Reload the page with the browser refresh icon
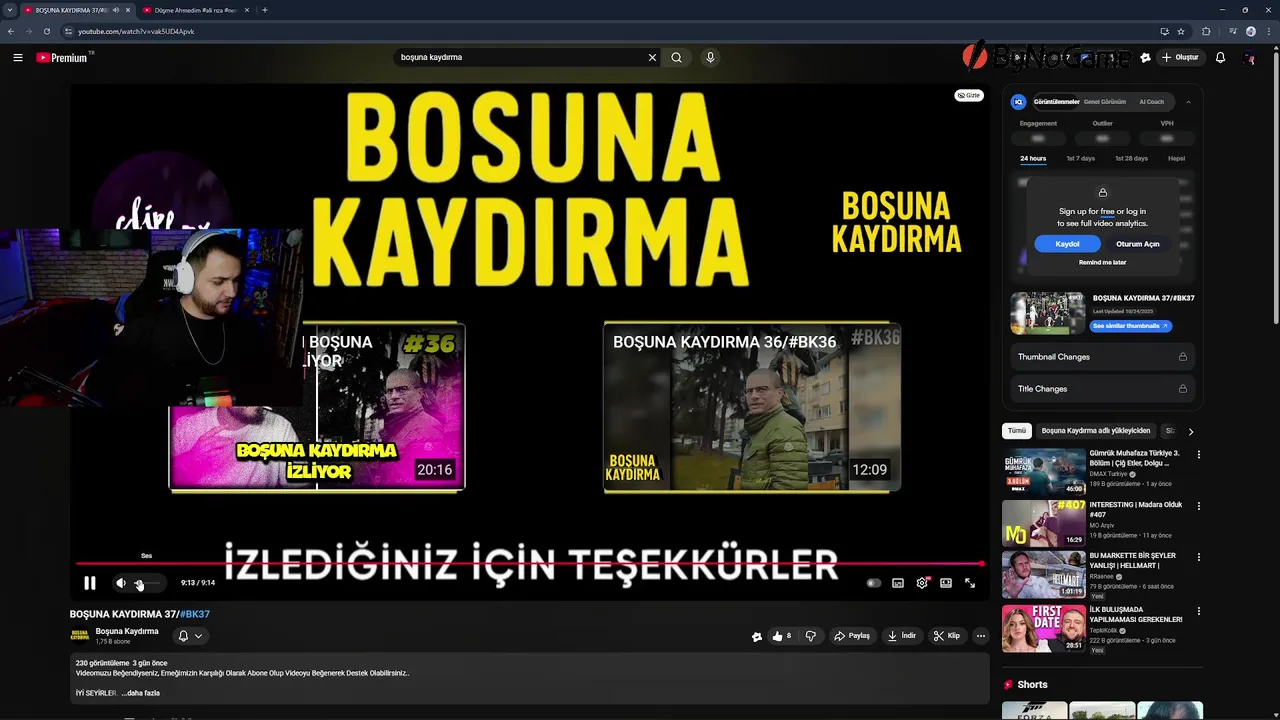 47,31
